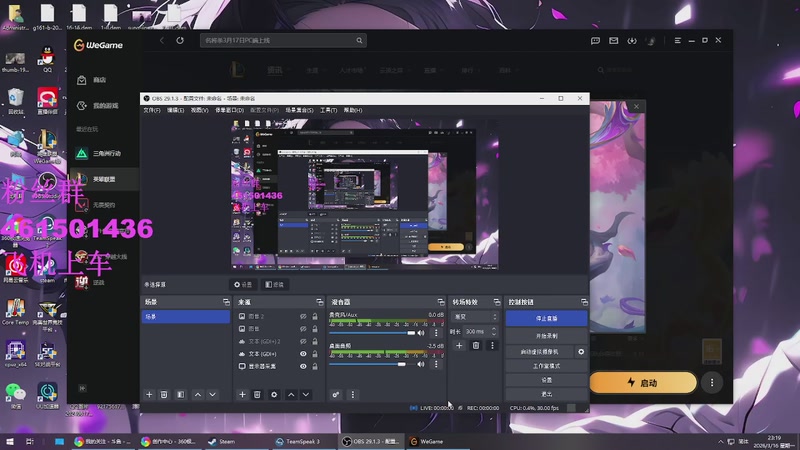
Task: Open options dots for Mic/Aux channel
Action: click(x=436, y=333)
